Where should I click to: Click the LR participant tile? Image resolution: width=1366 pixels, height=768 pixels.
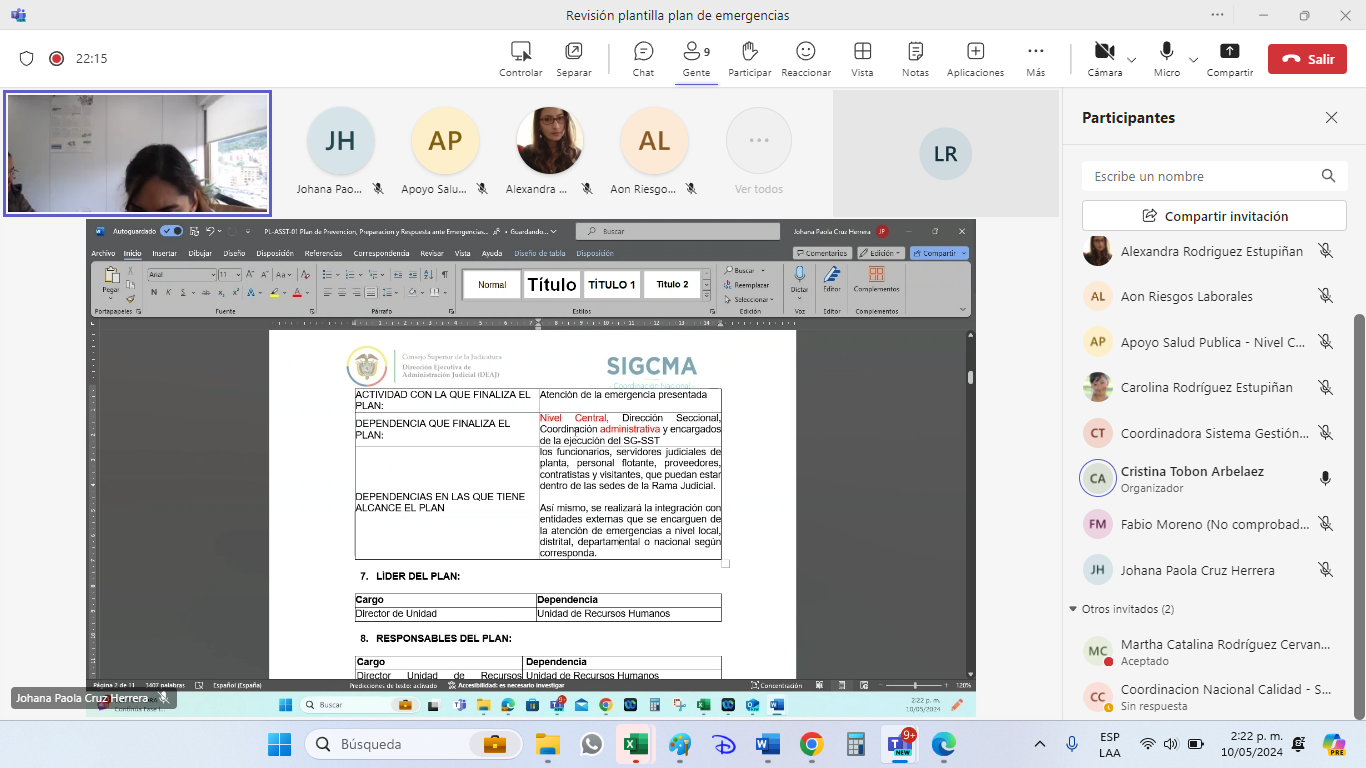tap(945, 154)
